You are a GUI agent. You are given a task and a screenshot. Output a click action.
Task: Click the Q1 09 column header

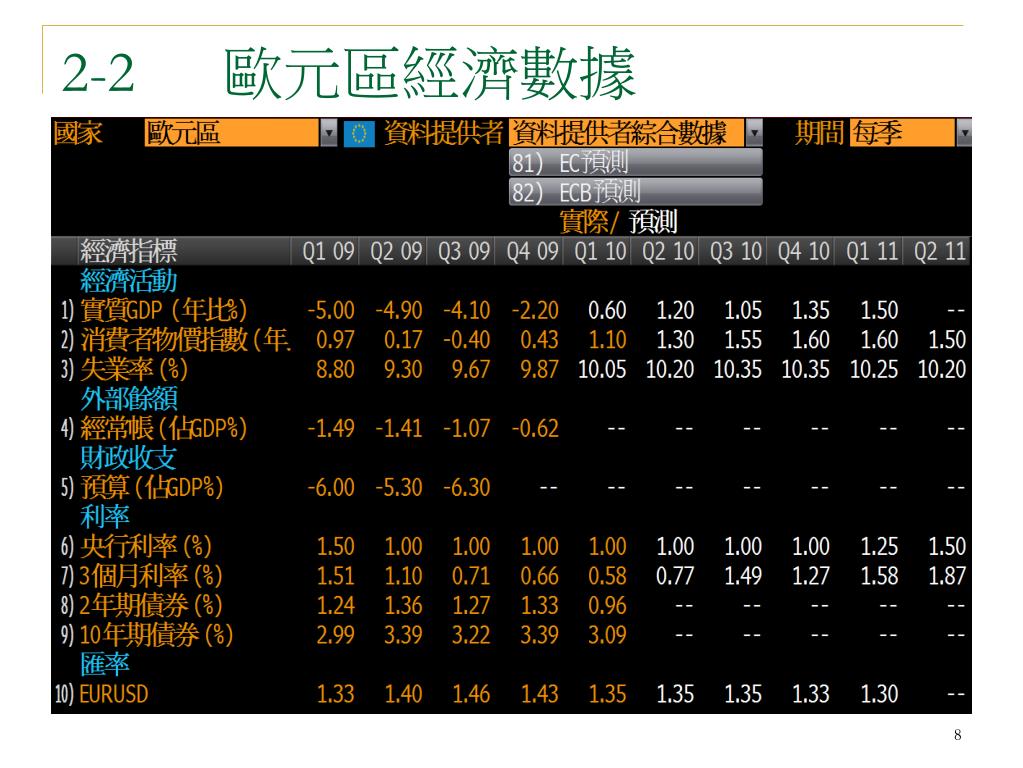pos(328,251)
